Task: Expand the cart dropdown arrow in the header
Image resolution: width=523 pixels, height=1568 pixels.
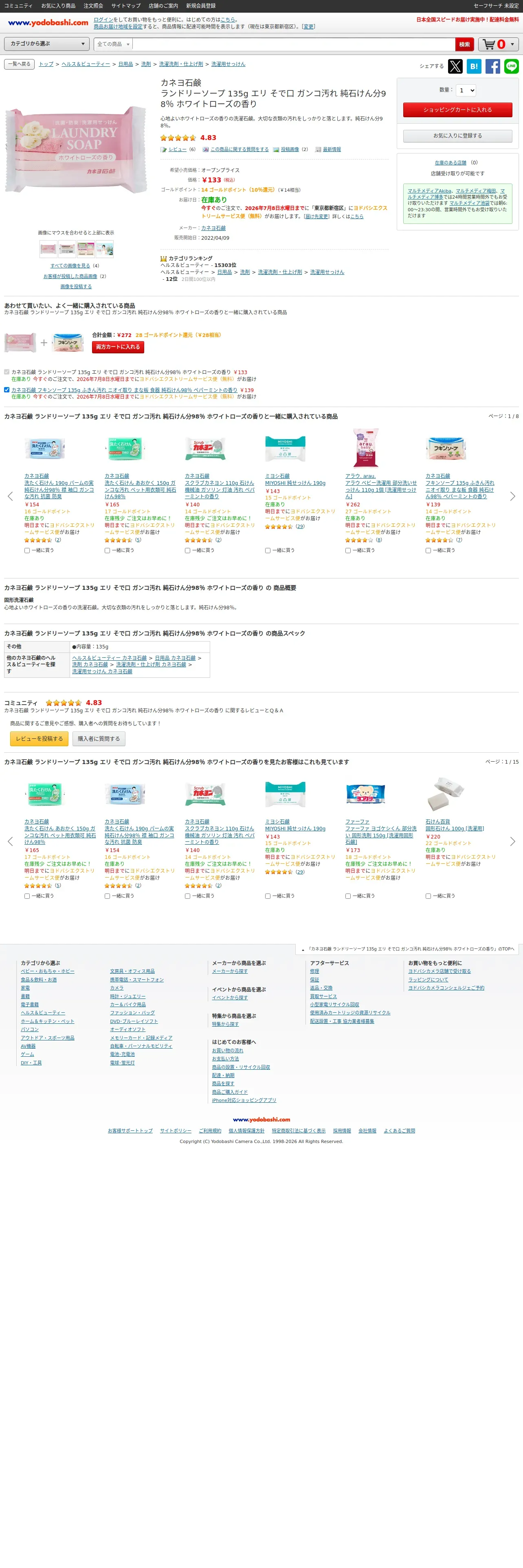Action: 512,44
